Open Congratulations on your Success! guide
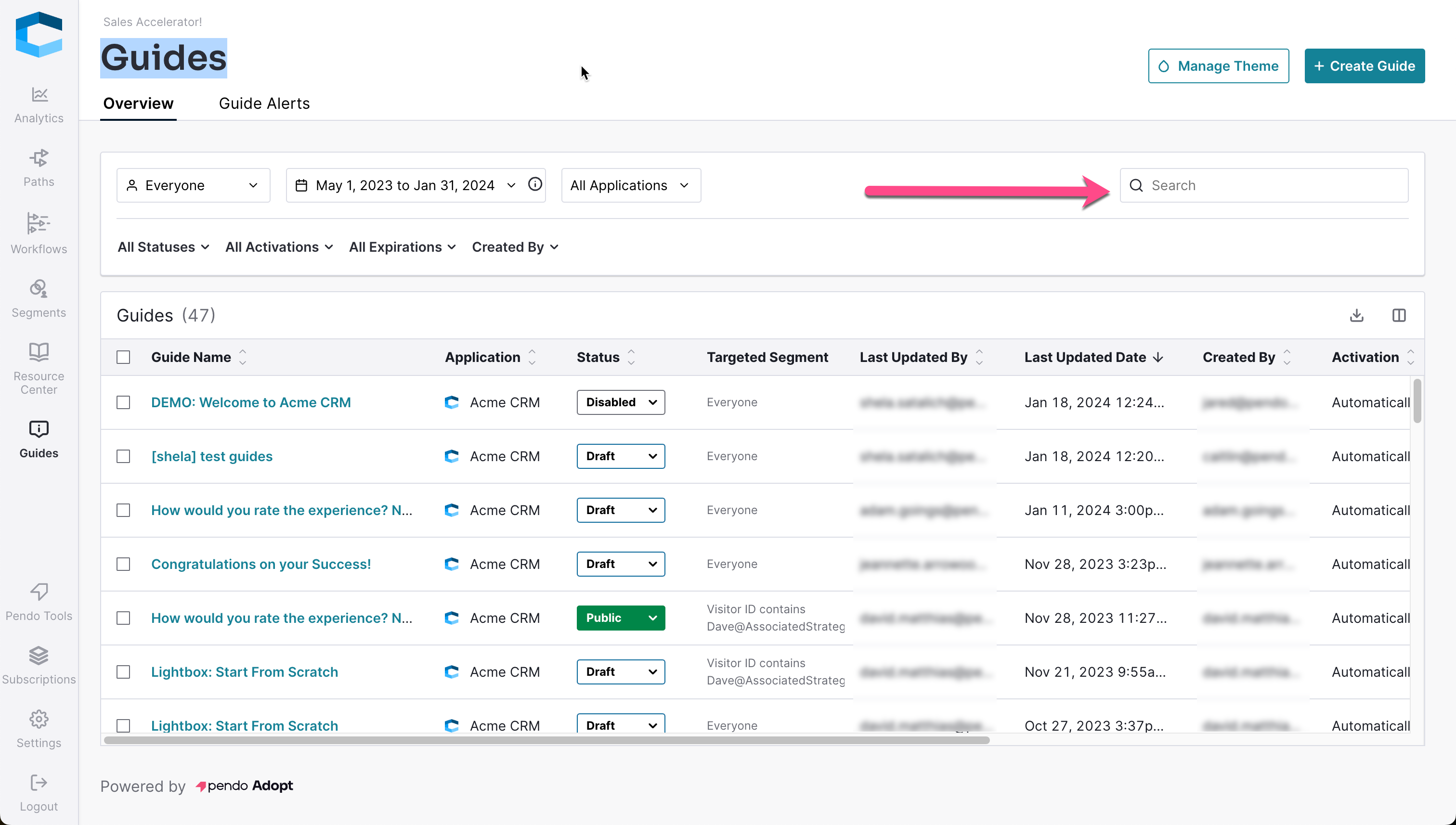The height and width of the screenshot is (825, 1456). point(261,564)
